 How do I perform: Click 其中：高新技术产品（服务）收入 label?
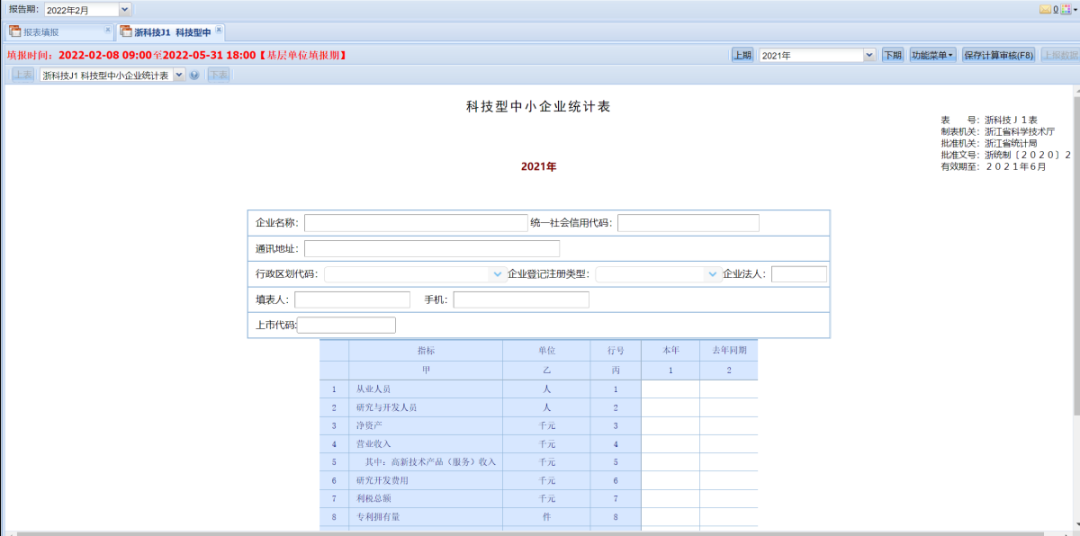tap(430, 462)
